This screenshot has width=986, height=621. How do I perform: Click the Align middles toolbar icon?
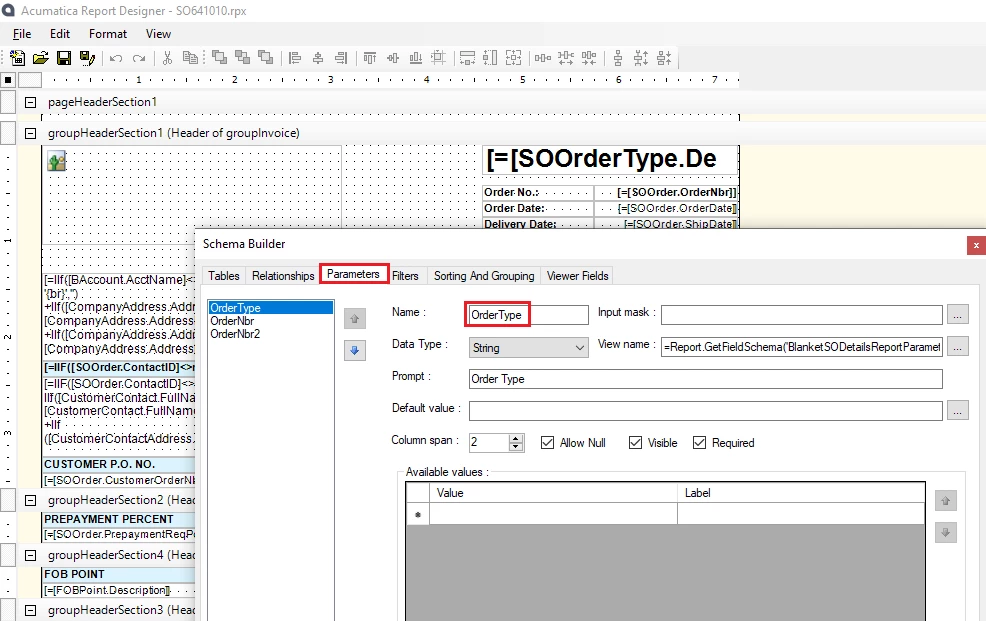393,58
